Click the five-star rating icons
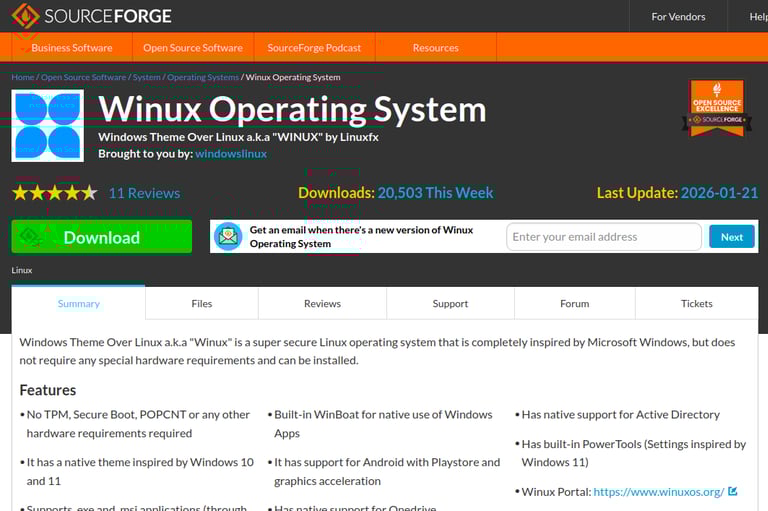Viewport: 768px width, 511px height. [55, 193]
